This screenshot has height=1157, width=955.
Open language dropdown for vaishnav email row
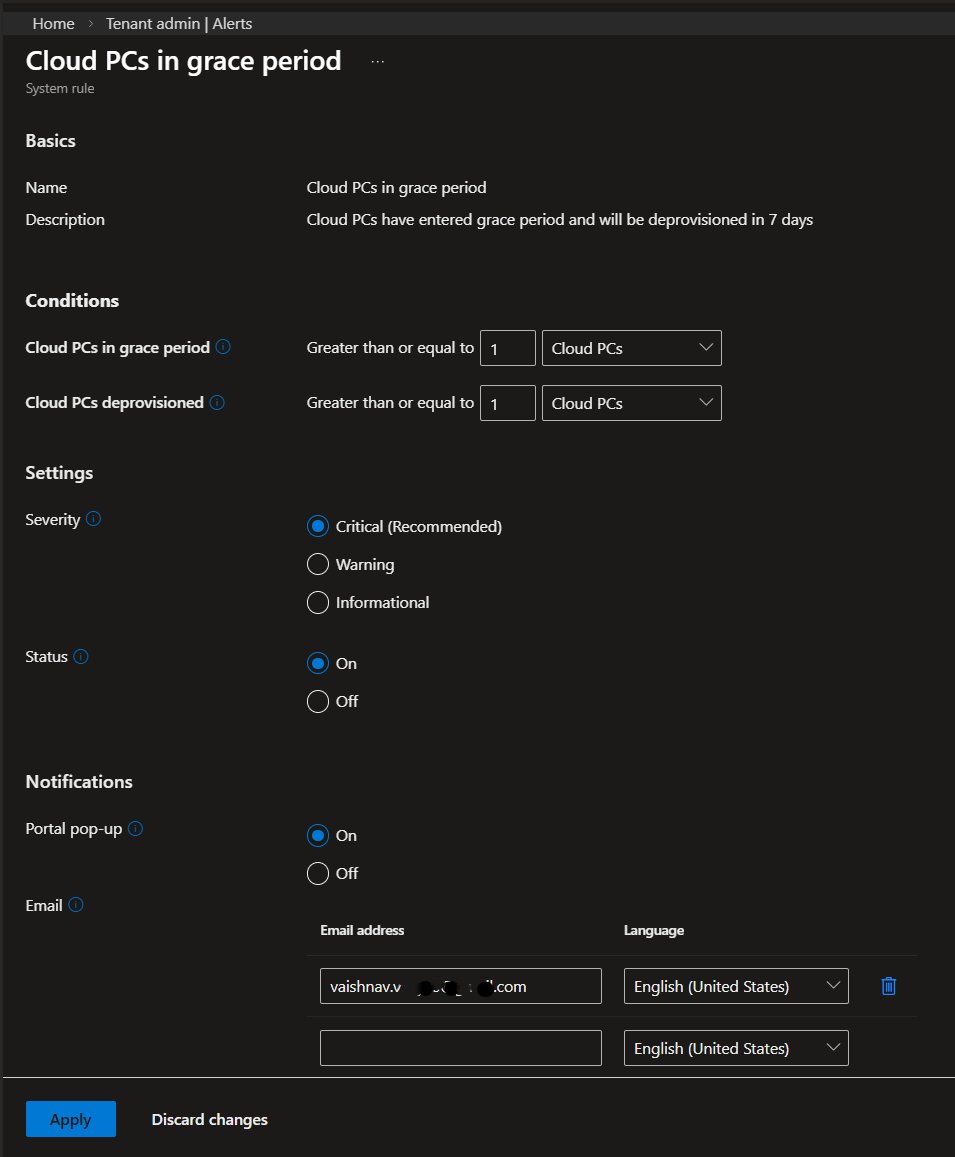click(736, 986)
